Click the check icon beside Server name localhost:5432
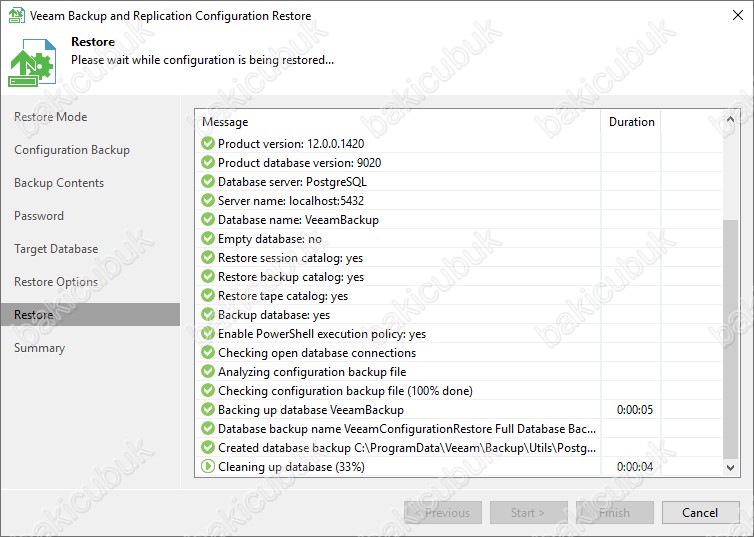Image resolution: width=754 pixels, height=537 pixels. tap(208, 200)
